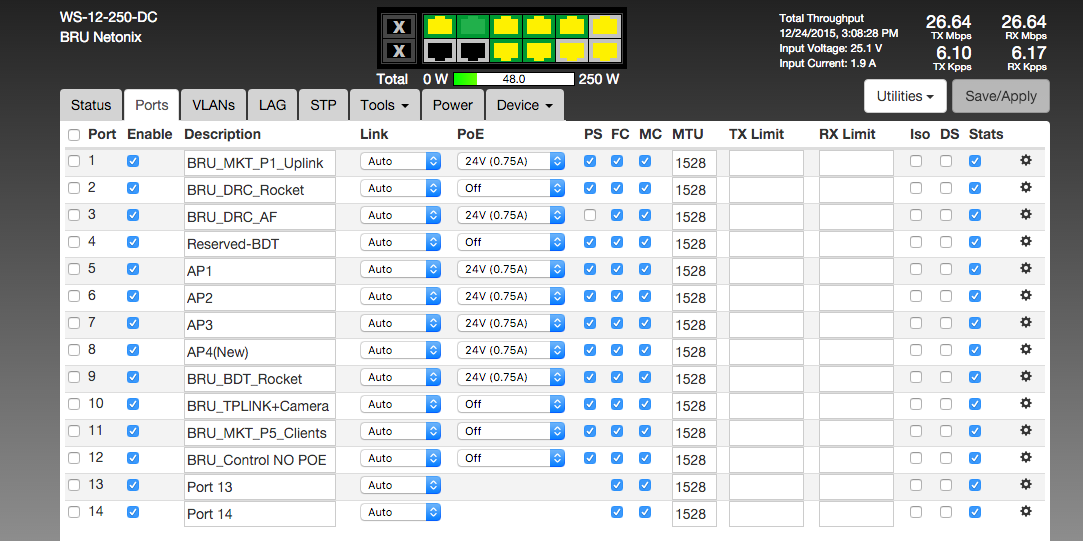Select black port 2 icon in diagram
1083x541 pixels.
pos(439,50)
